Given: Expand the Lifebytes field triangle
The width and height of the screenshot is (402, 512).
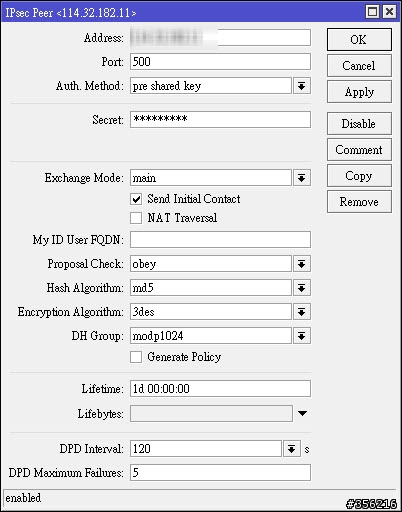Looking at the screenshot, I should (x=302, y=413).
